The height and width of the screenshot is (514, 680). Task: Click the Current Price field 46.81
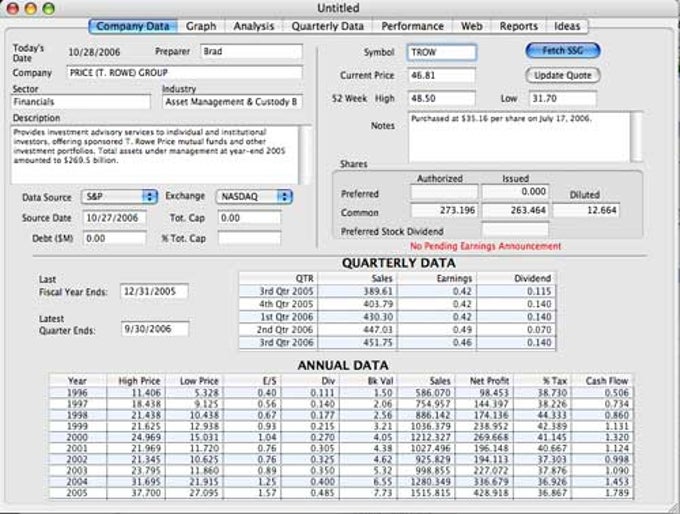tap(441, 75)
